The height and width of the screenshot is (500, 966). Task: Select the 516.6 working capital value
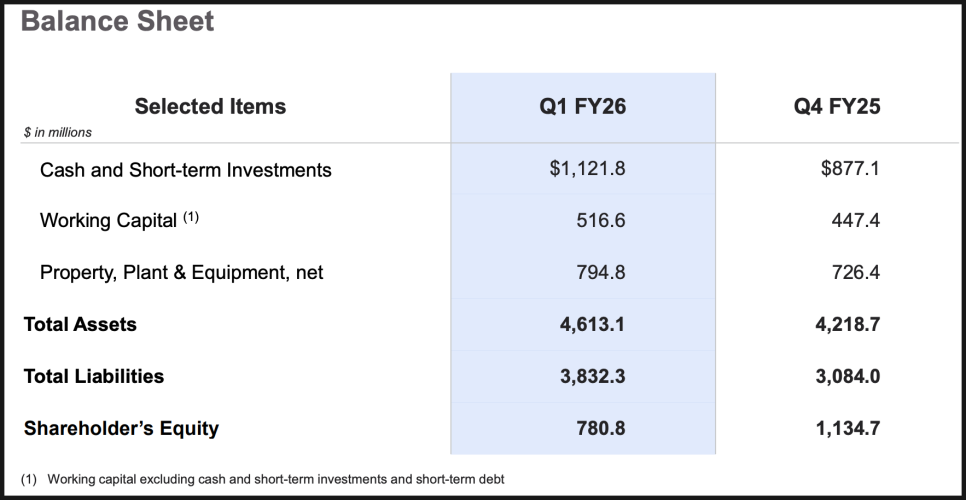(601, 220)
